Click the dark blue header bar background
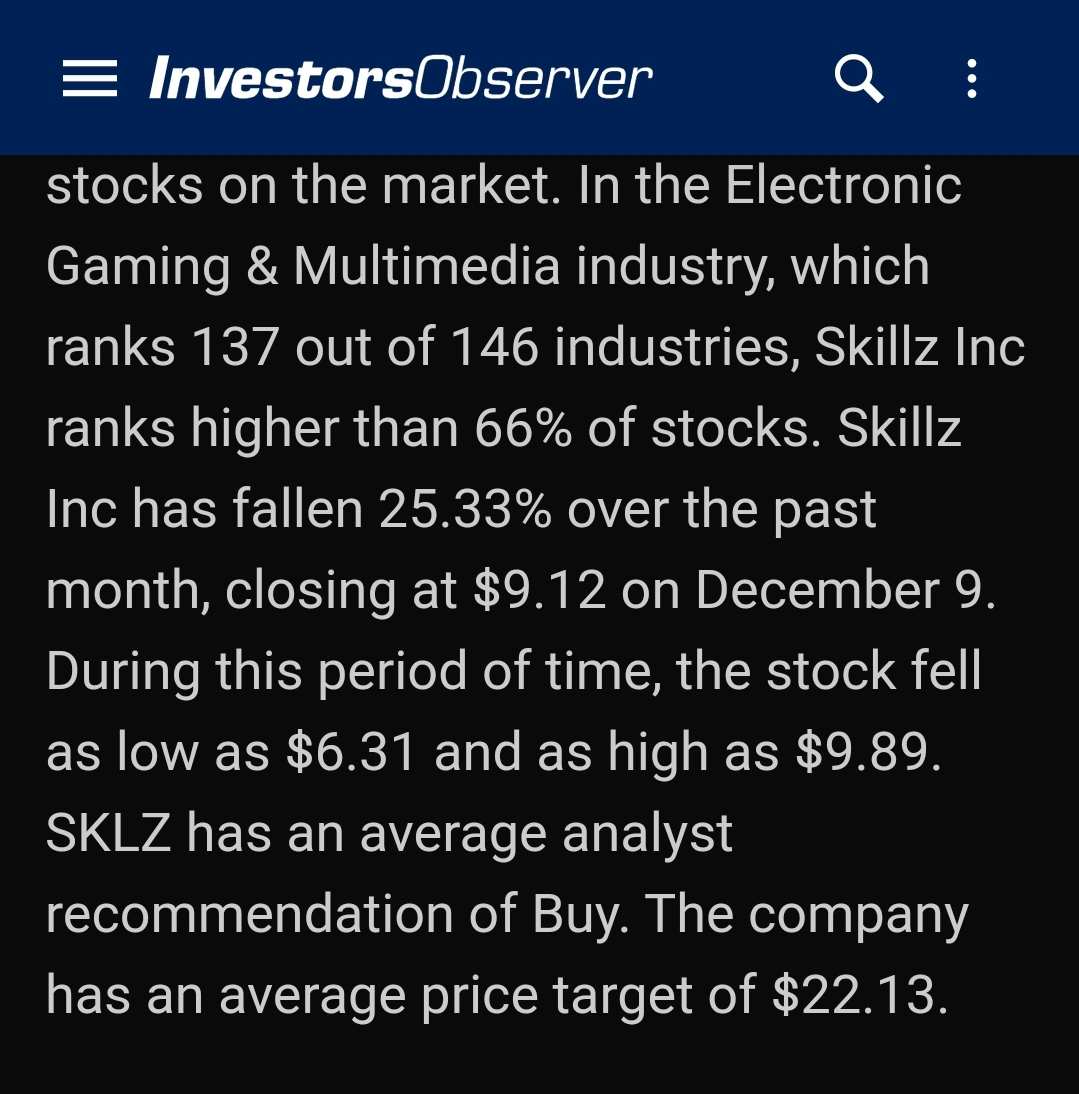Viewport: 1079px width, 1094px height. click(x=739, y=77)
